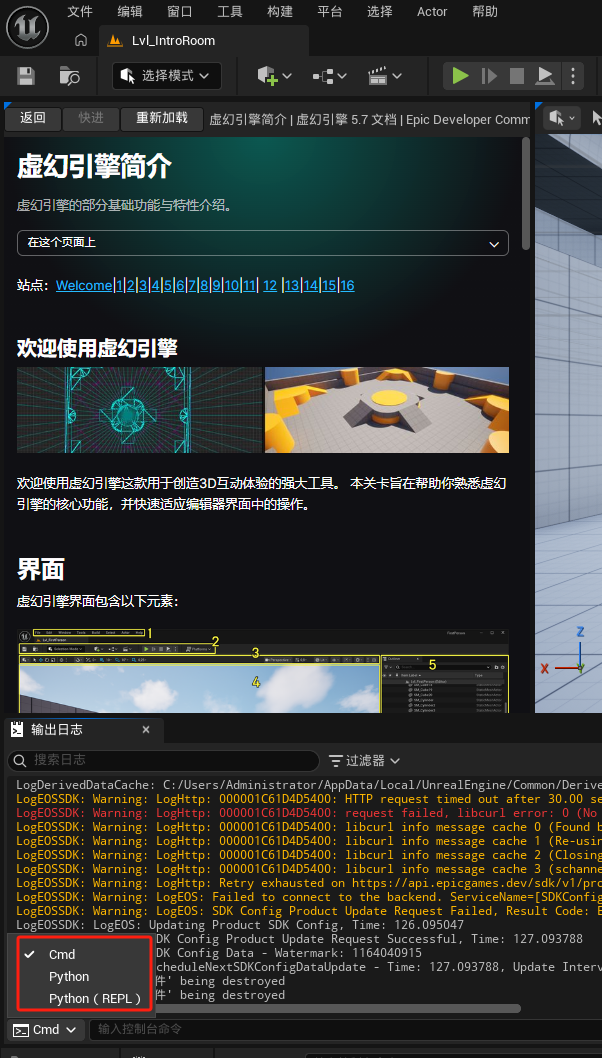Image resolution: width=602 pixels, height=1058 pixels.
Task: Click the filter lines icon beside 过滤器
Action: [x=335, y=761]
